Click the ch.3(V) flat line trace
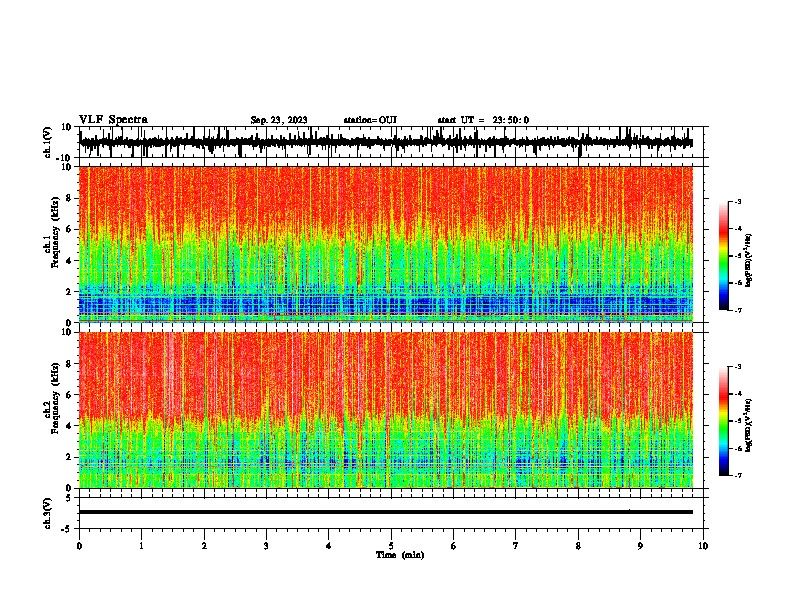Viewport: 792px width, 612px height. click(x=386, y=512)
